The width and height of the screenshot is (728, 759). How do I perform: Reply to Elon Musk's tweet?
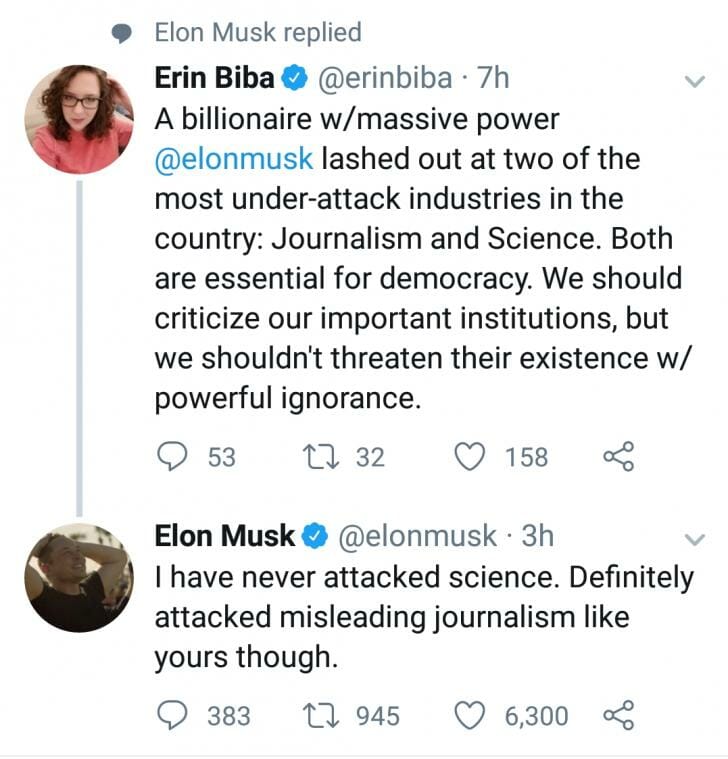tap(174, 716)
